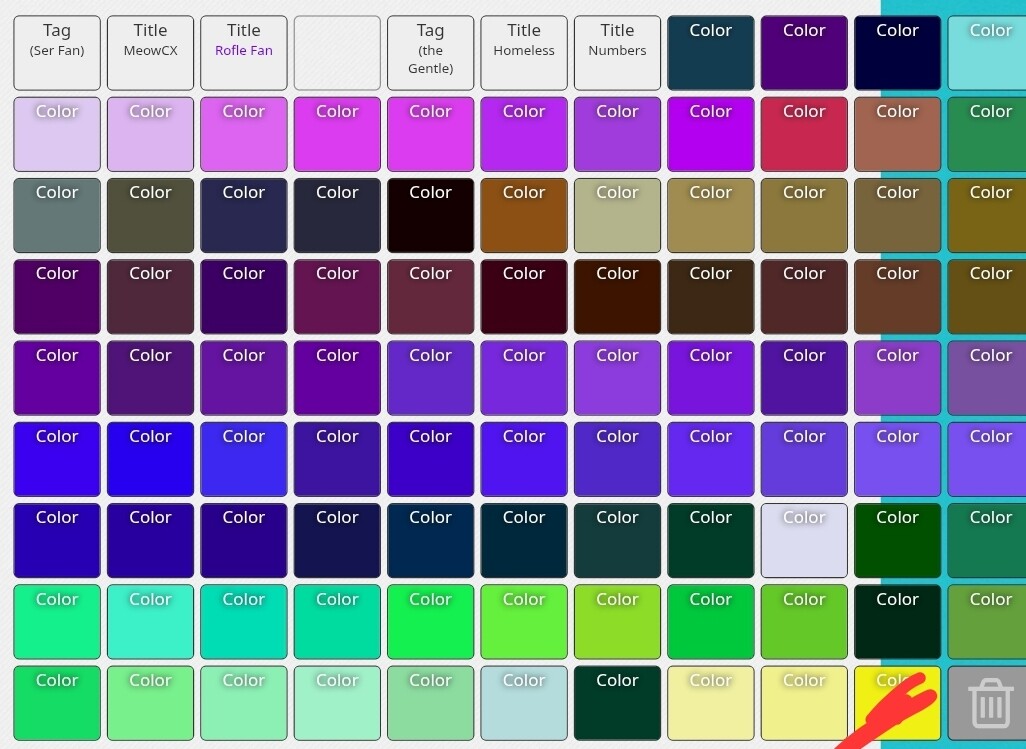Pick the terracotta brown color swatch

click(x=897, y=134)
